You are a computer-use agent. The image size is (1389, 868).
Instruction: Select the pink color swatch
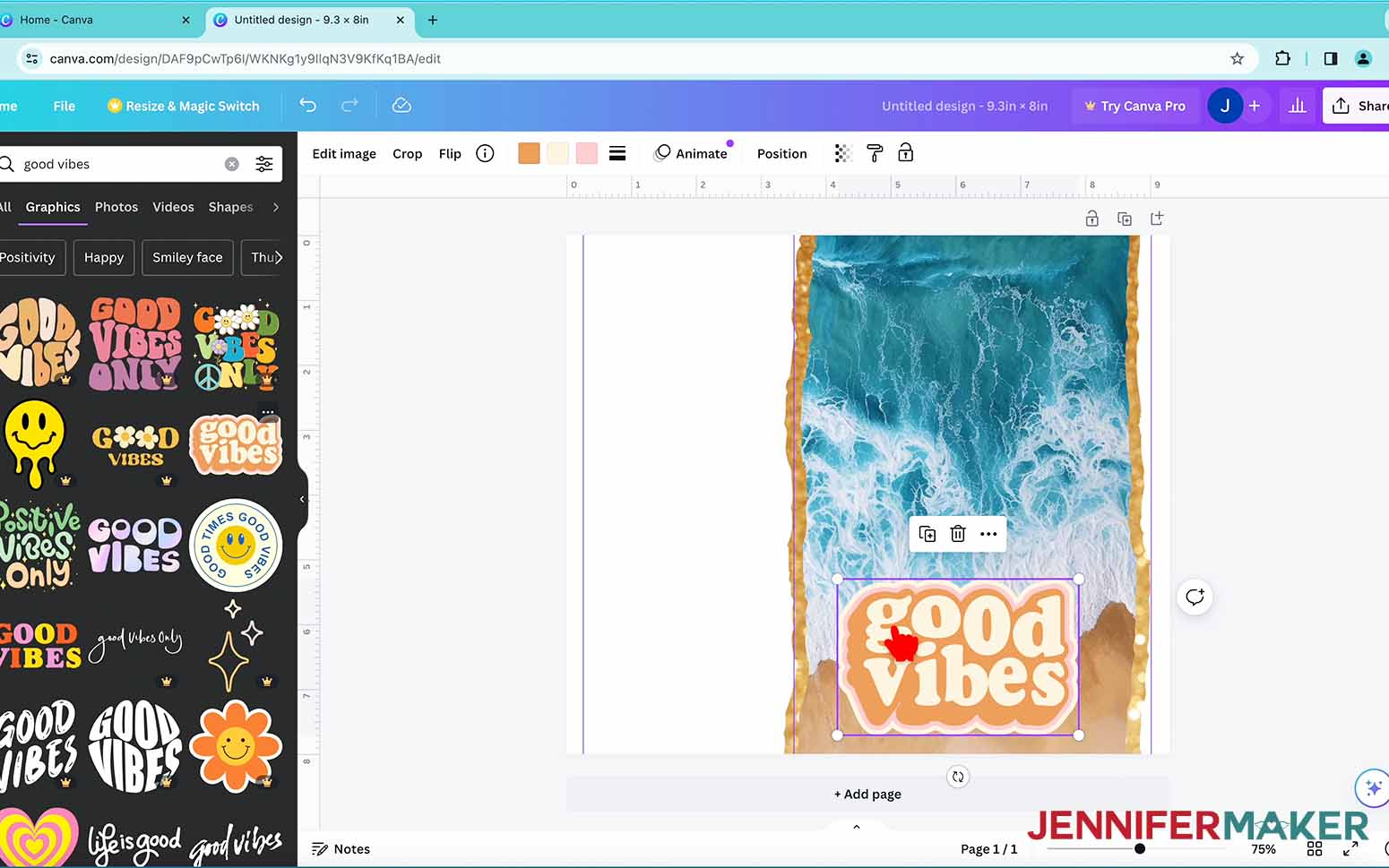[586, 153]
